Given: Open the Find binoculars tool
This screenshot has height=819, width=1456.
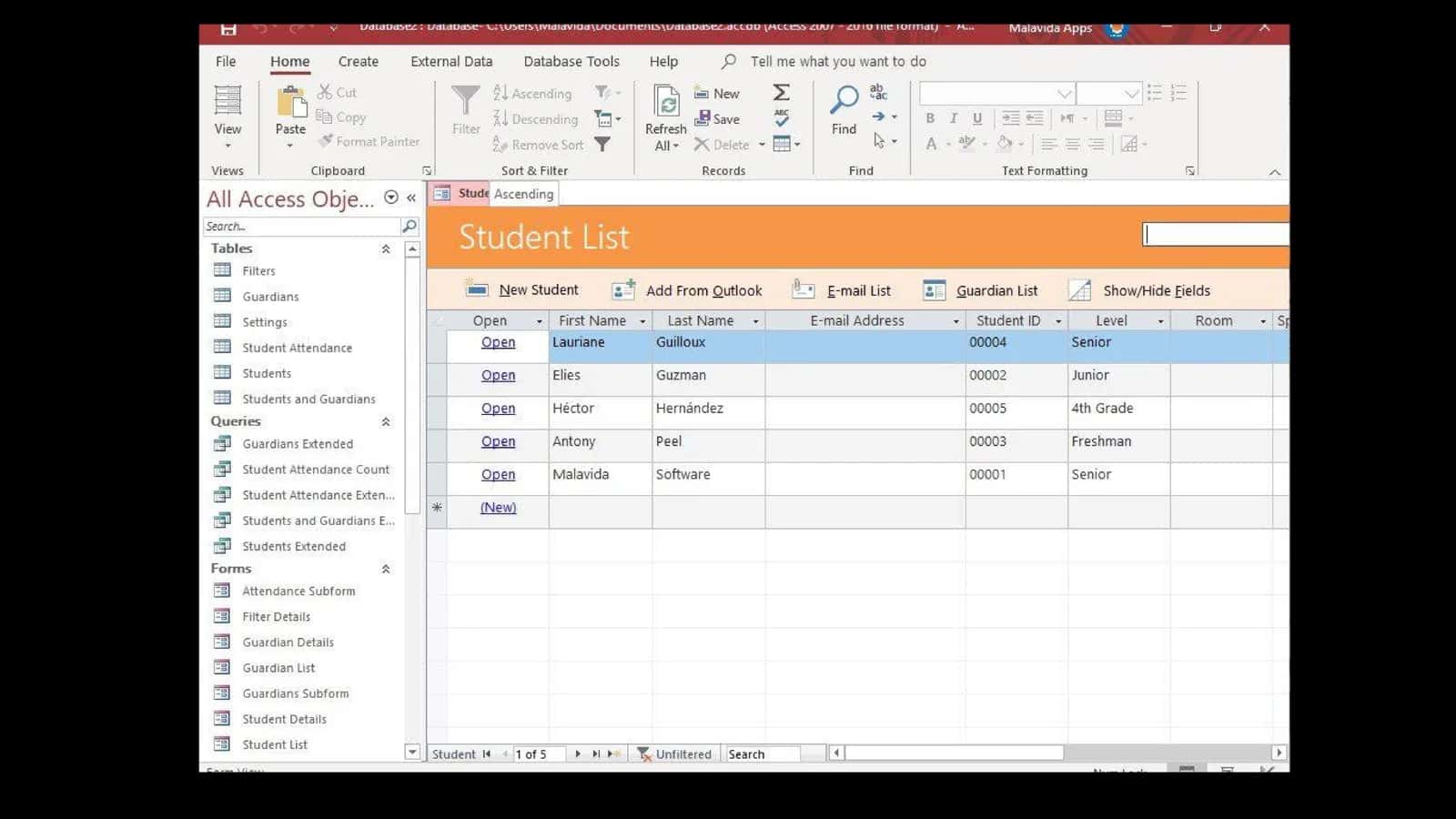Looking at the screenshot, I should point(844,100).
